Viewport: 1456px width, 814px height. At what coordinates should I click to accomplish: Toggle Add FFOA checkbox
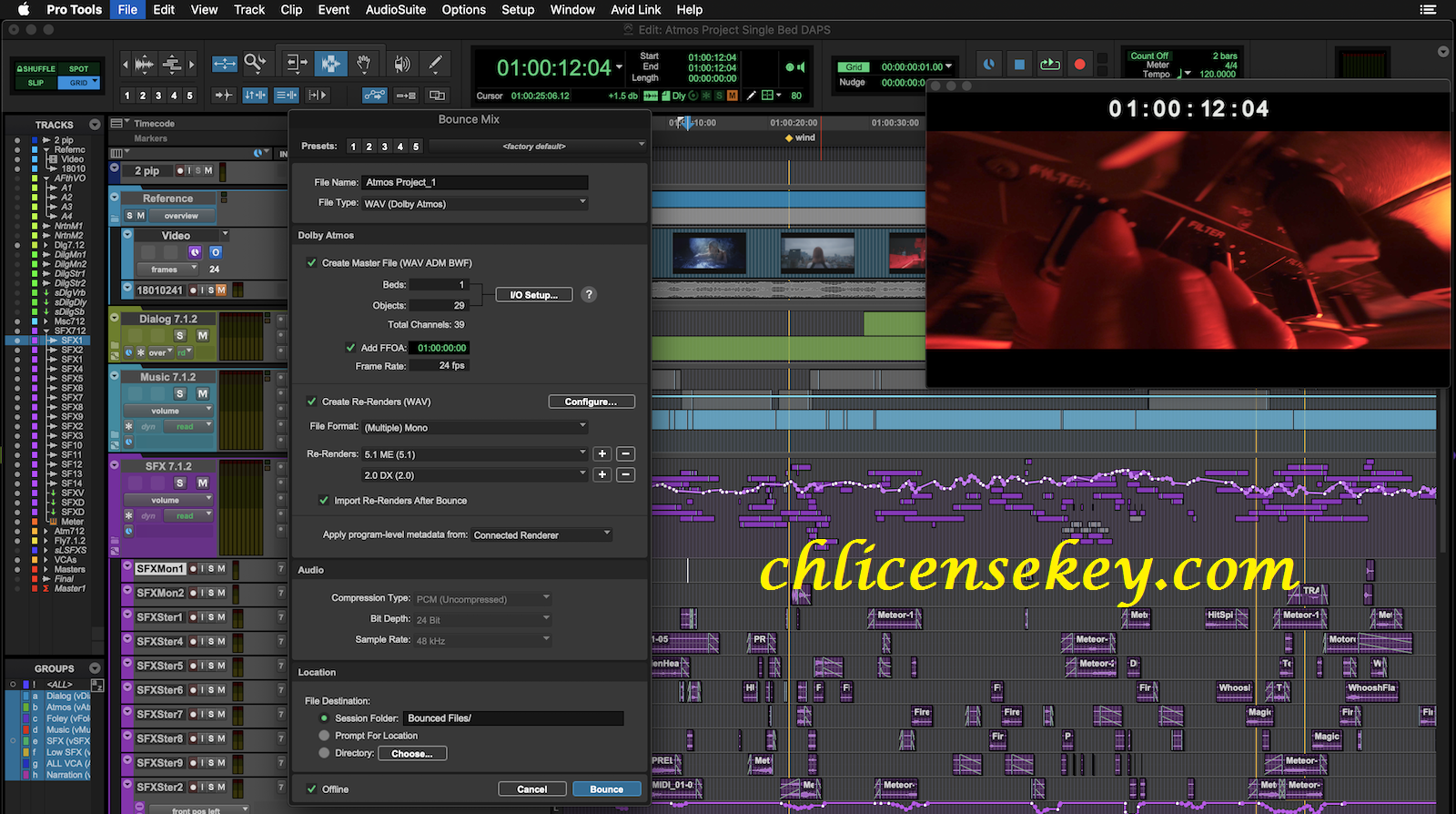[x=350, y=348]
